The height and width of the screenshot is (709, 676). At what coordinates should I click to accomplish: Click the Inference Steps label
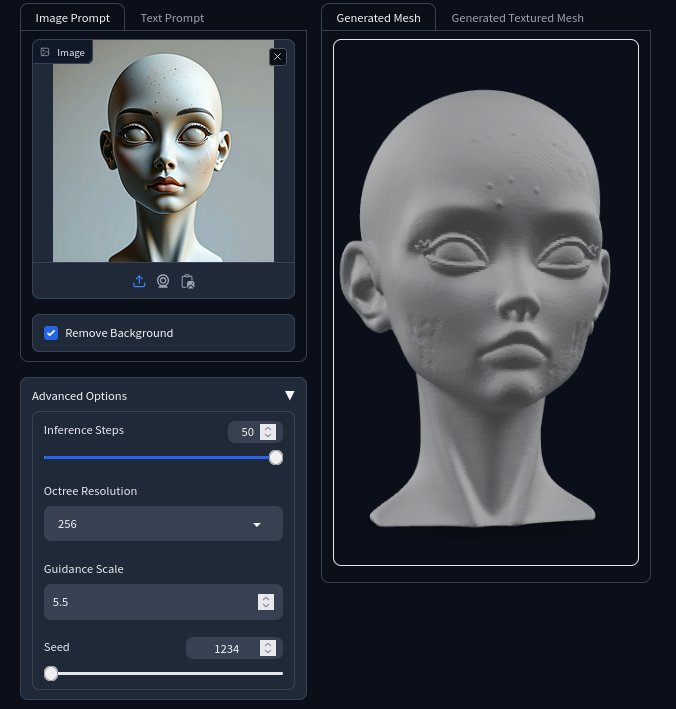point(84,430)
